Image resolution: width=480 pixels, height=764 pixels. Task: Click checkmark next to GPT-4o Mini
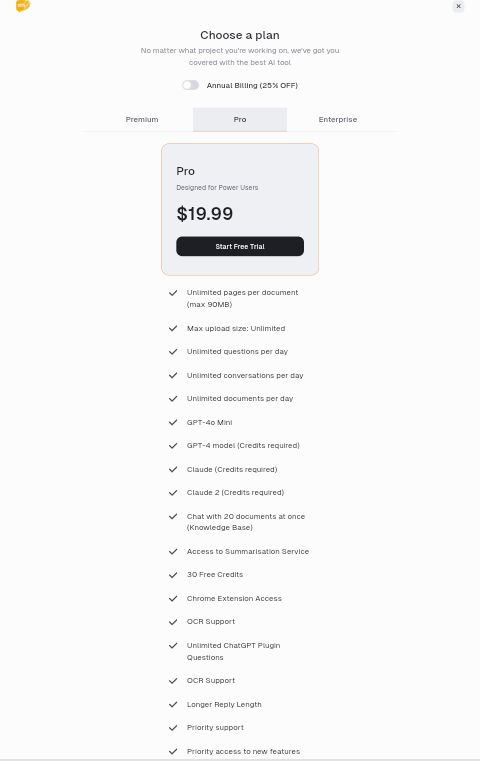(173, 422)
